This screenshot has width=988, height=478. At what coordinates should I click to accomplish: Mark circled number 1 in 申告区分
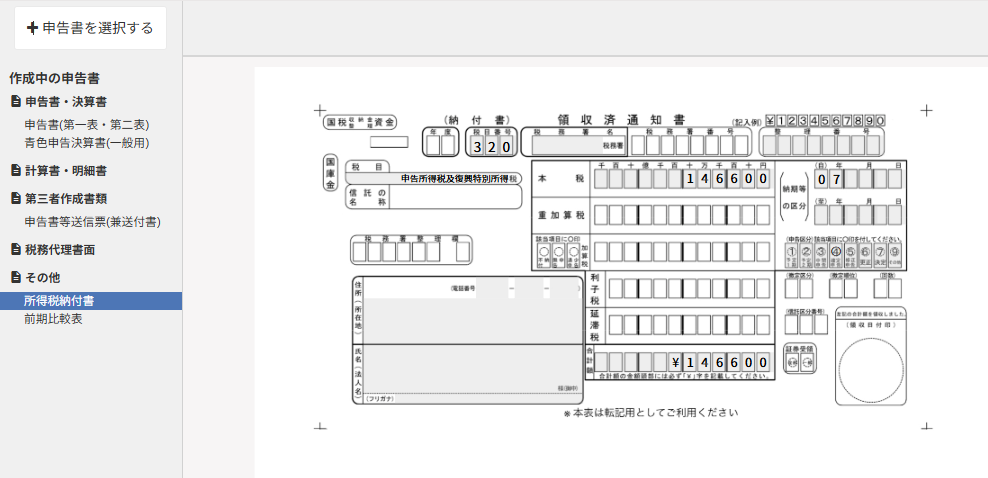tap(791, 255)
